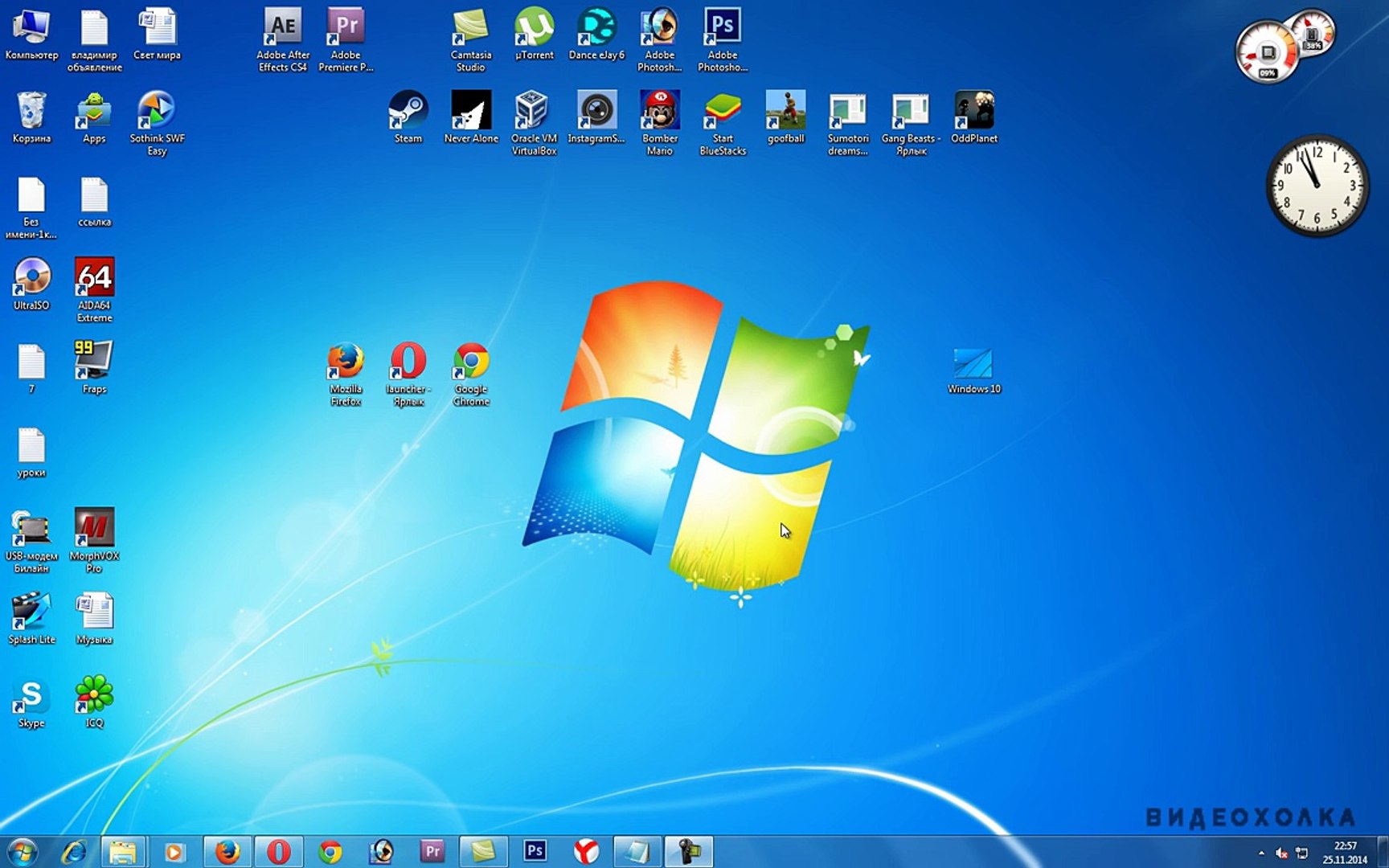Click the Bomber Mario game icon
Viewport: 1389px width, 868px height.
(x=659, y=122)
